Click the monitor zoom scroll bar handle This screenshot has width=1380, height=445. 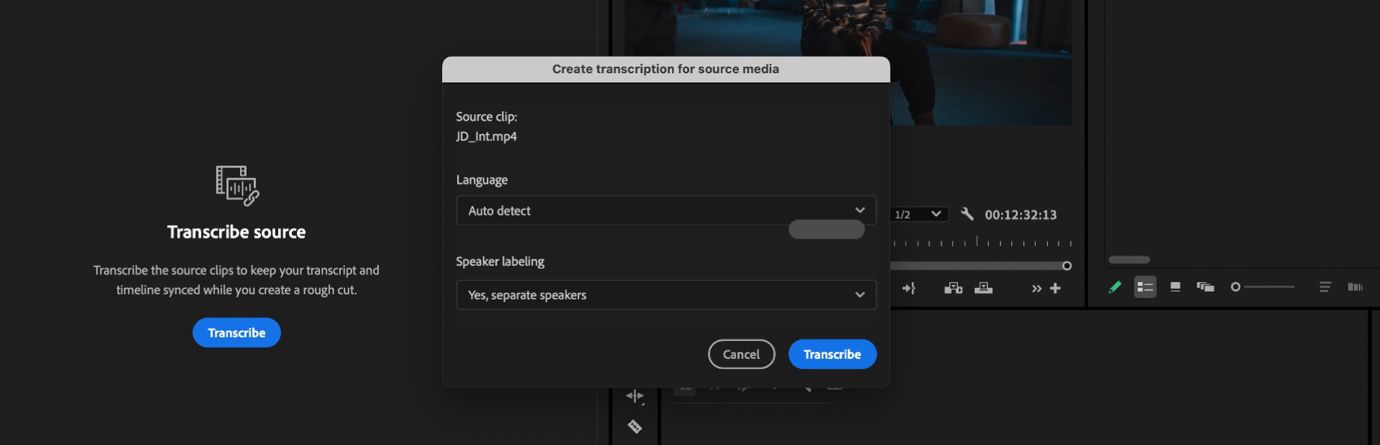(x=1067, y=265)
